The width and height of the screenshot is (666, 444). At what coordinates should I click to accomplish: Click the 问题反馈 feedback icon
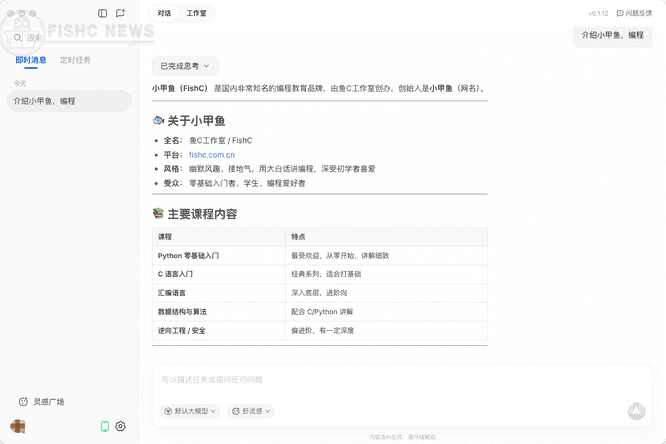click(x=620, y=14)
